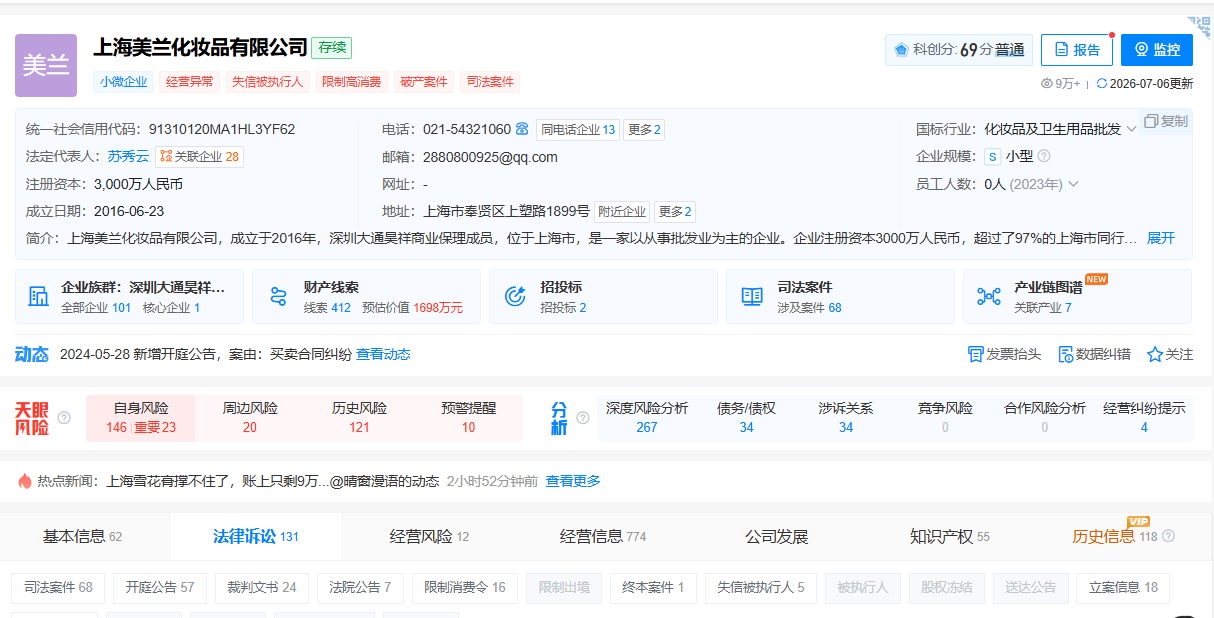Click the 破产案件 tag

(x=423, y=82)
